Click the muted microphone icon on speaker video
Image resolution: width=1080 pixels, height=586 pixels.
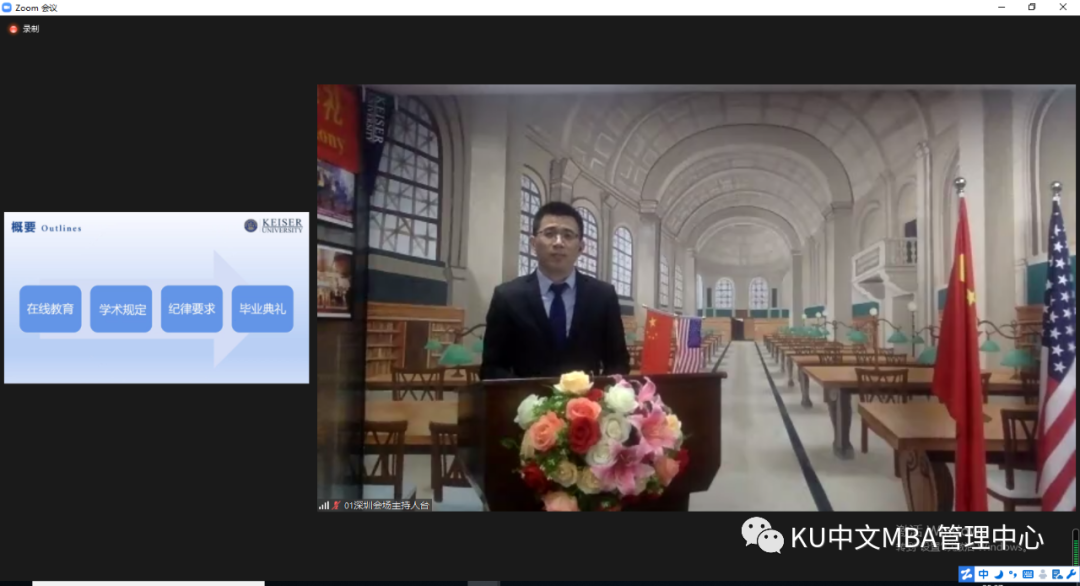336,505
